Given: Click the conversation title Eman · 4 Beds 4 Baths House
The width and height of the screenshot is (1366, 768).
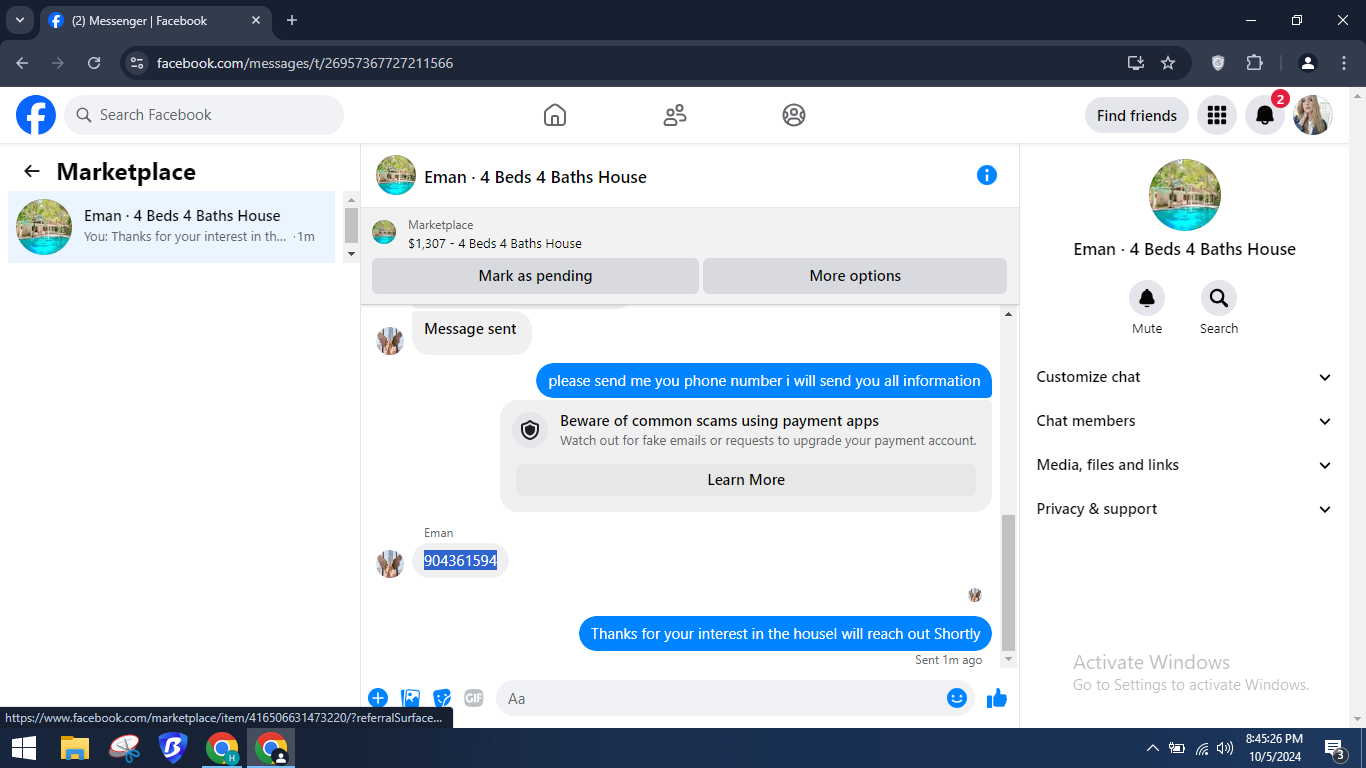Looking at the screenshot, I should 535,177.
